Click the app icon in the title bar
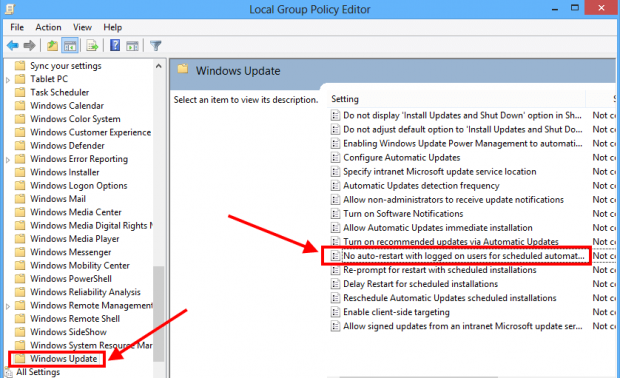This screenshot has height=378, width=620. [x=9, y=9]
